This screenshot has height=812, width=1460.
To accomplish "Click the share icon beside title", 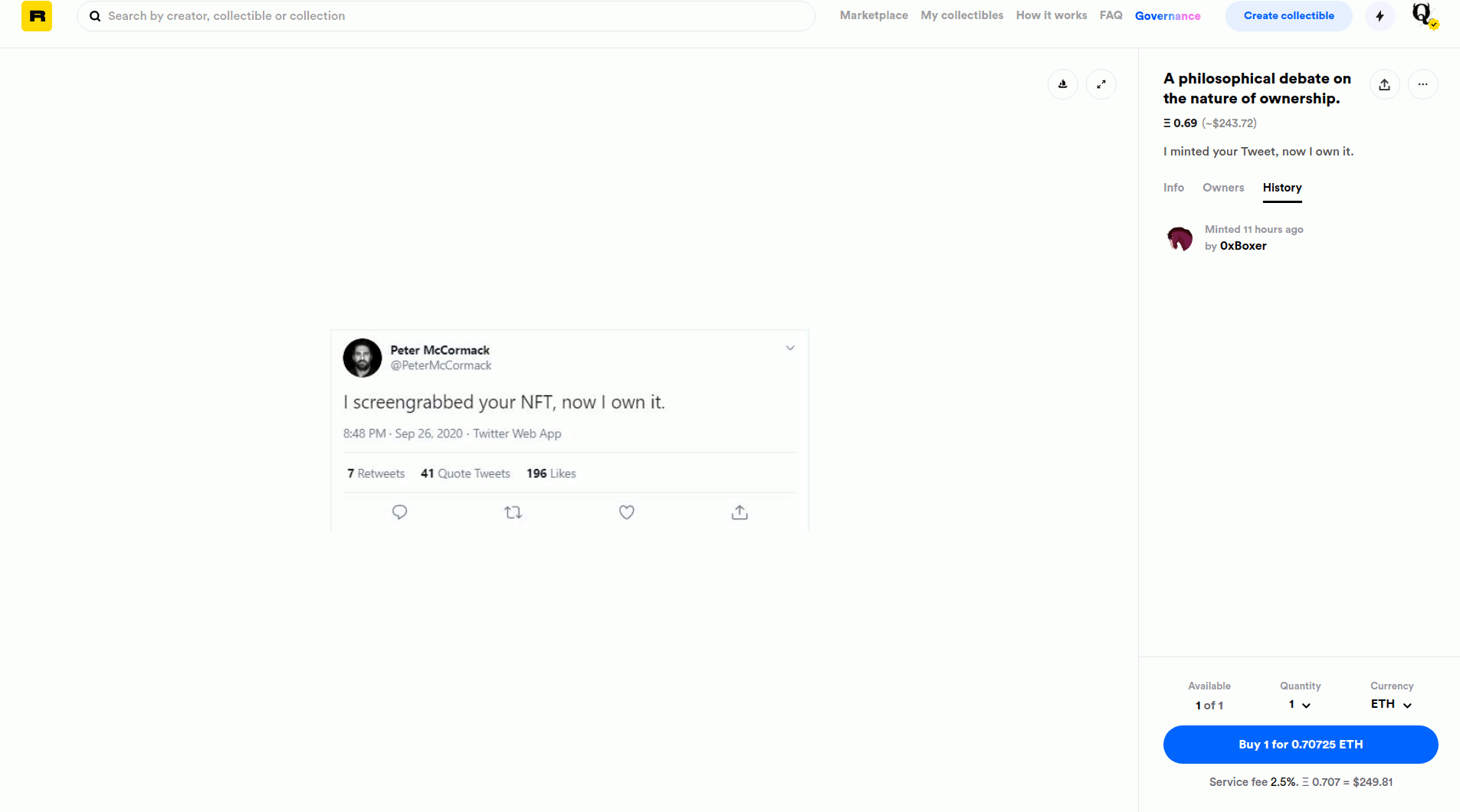I will point(1384,84).
